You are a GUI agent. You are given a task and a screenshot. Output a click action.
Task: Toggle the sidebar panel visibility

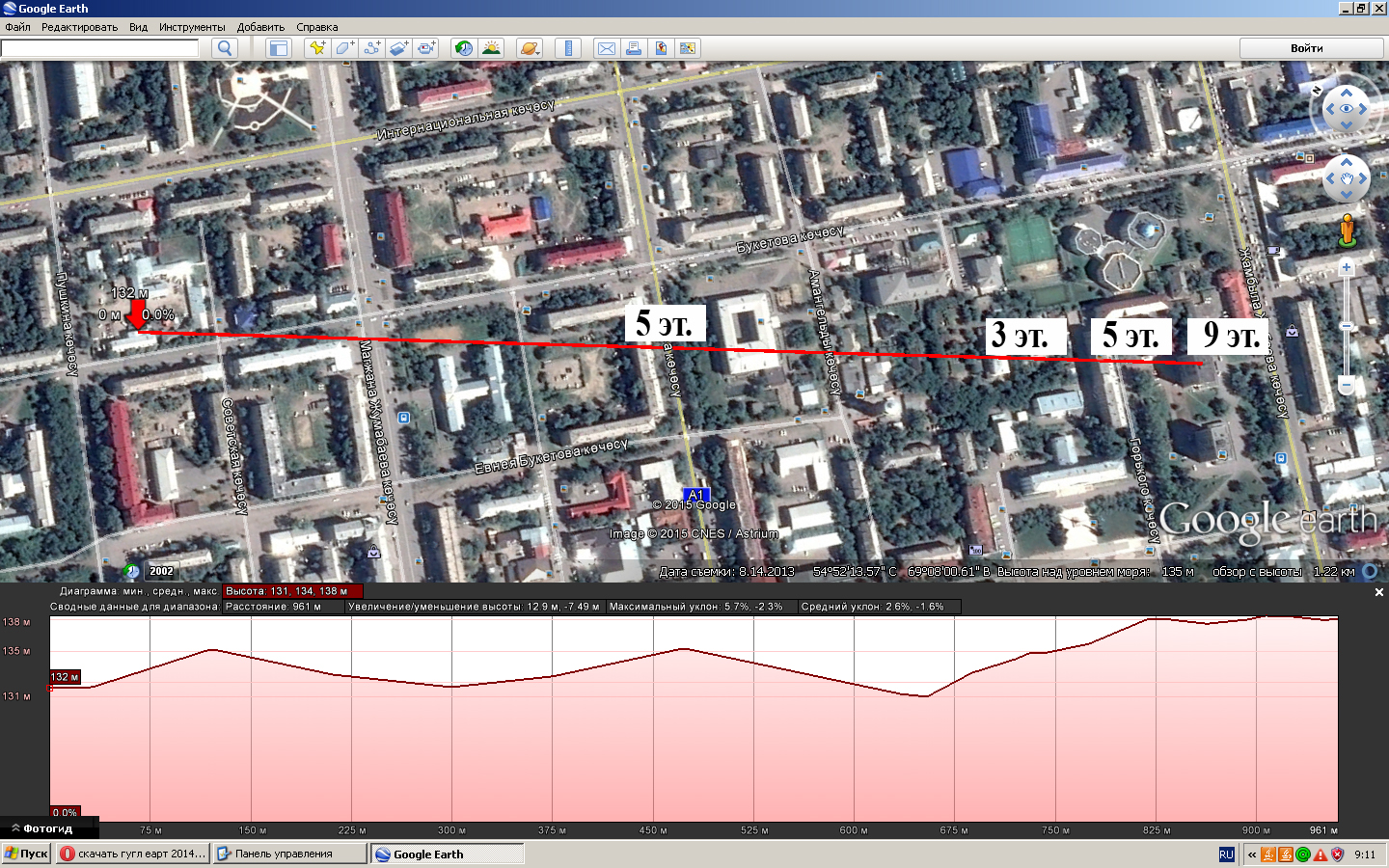[x=279, y=48]
